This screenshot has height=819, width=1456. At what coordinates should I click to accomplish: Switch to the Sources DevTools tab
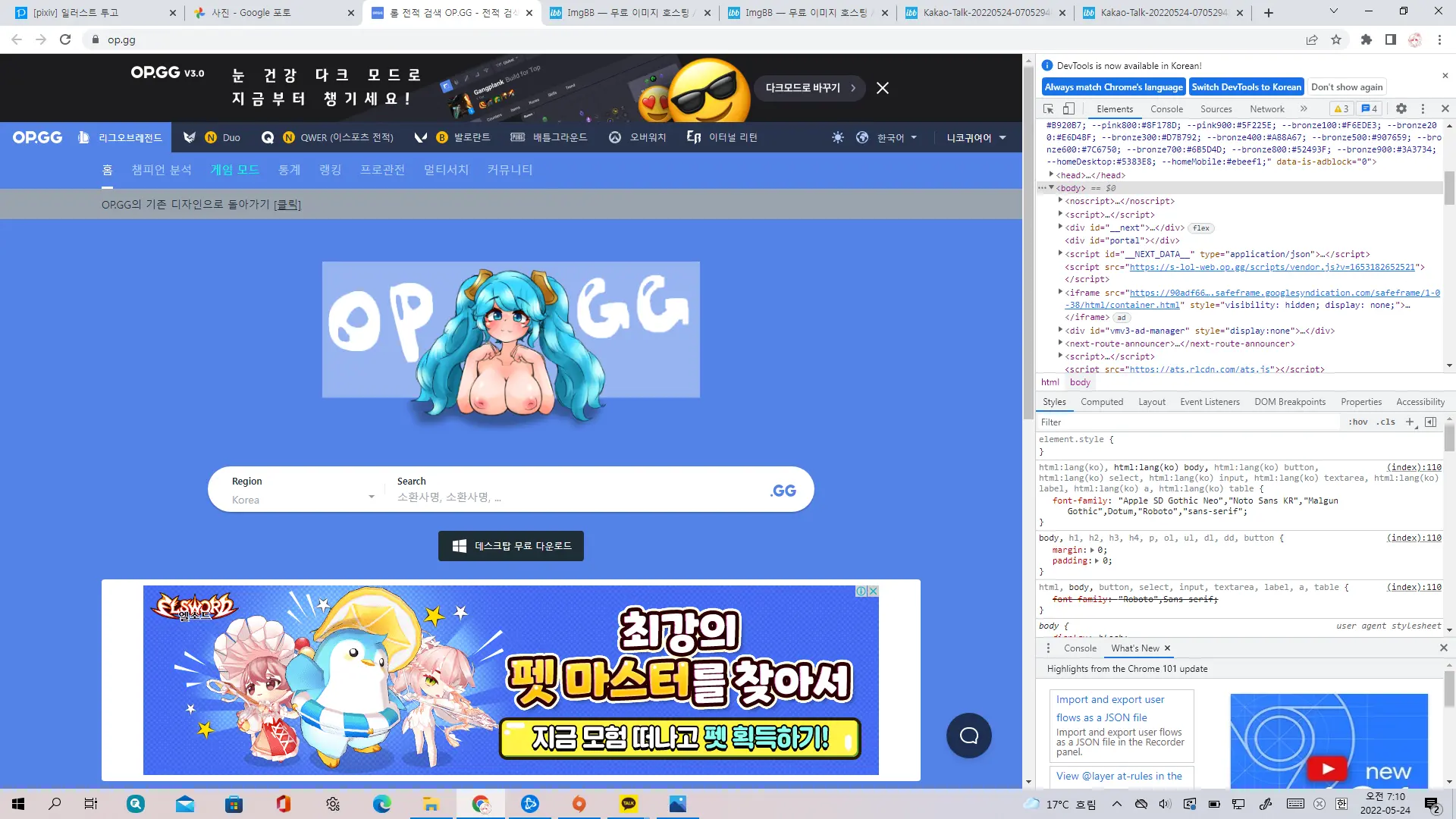point(1216,109)
